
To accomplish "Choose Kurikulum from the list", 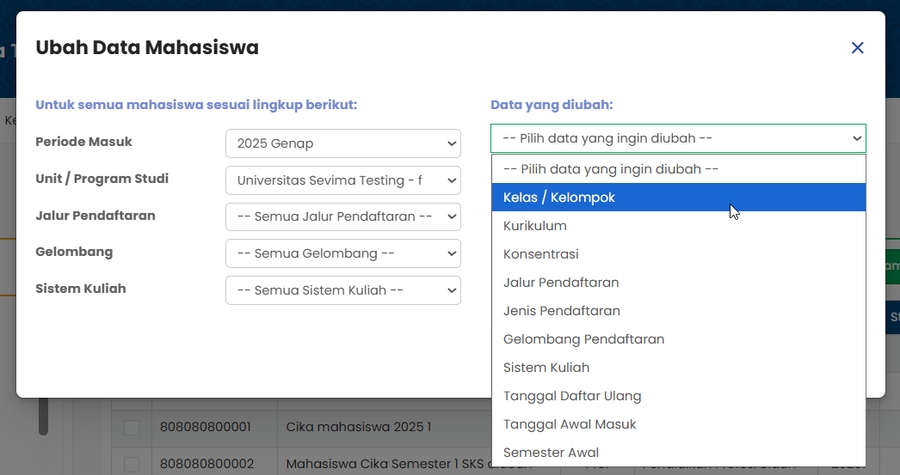I will tap(678, 226).
